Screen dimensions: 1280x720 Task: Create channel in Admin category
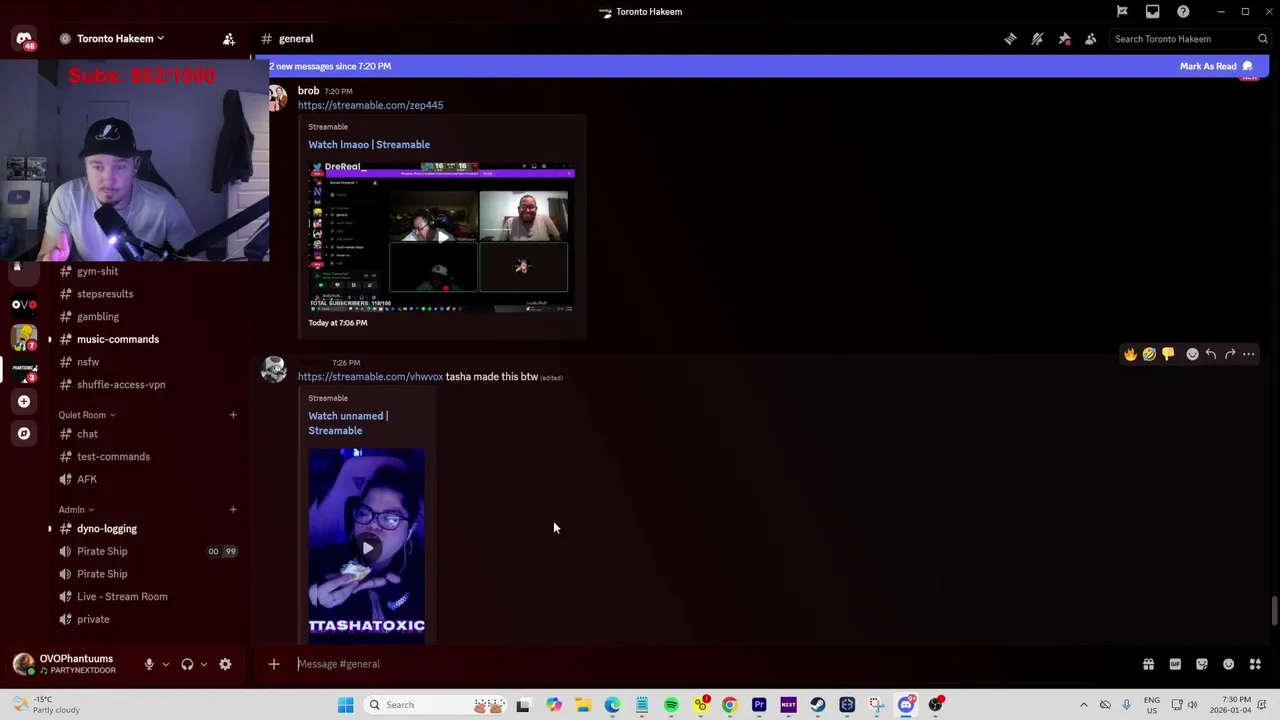(x=233, y=510)
